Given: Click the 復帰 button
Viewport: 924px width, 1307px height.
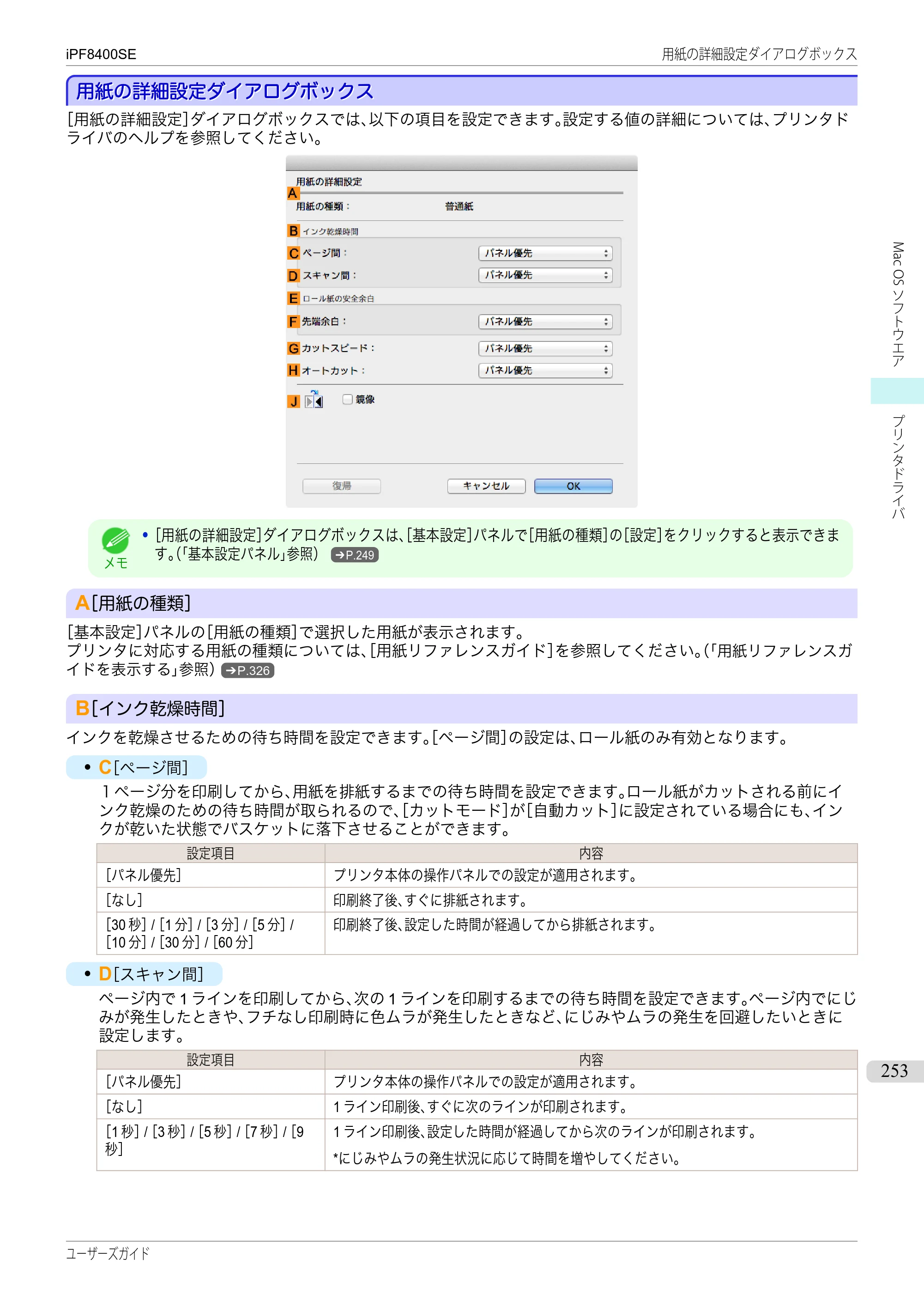Looking at the screenshot, I should click(341, 486).
